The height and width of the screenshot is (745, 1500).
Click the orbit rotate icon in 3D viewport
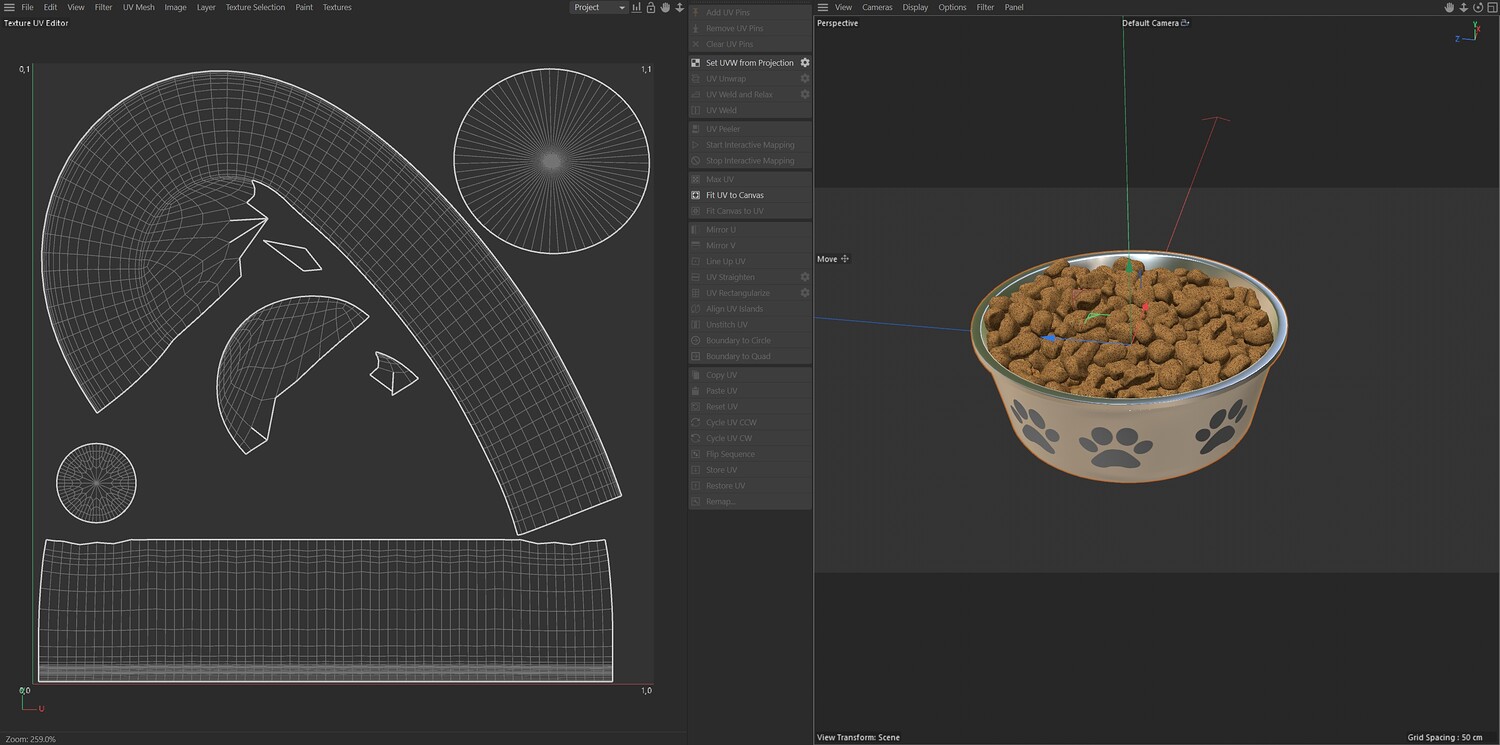(x=1477, y=7)
